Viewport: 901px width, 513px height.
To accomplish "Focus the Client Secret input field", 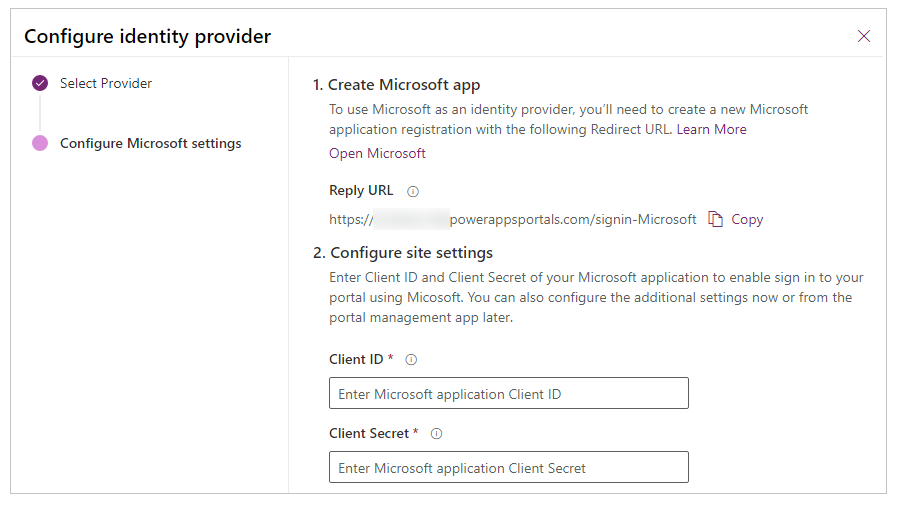I will (509, 467).
